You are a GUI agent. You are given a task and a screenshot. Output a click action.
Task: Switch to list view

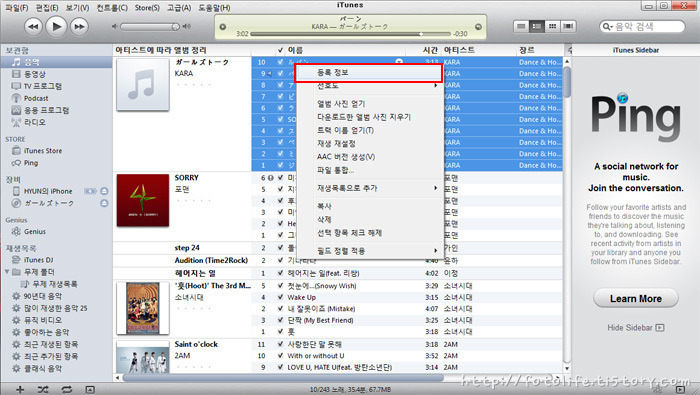521,26
